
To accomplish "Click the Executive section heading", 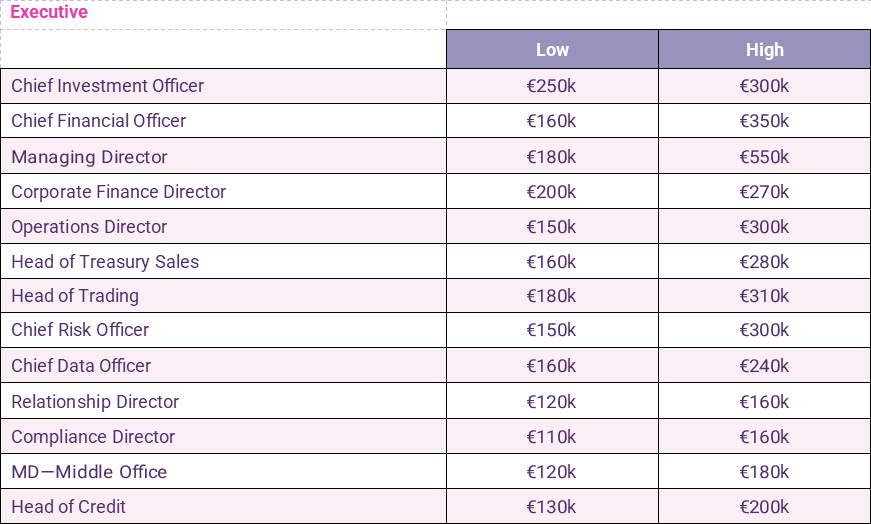I will pos(49,13).
